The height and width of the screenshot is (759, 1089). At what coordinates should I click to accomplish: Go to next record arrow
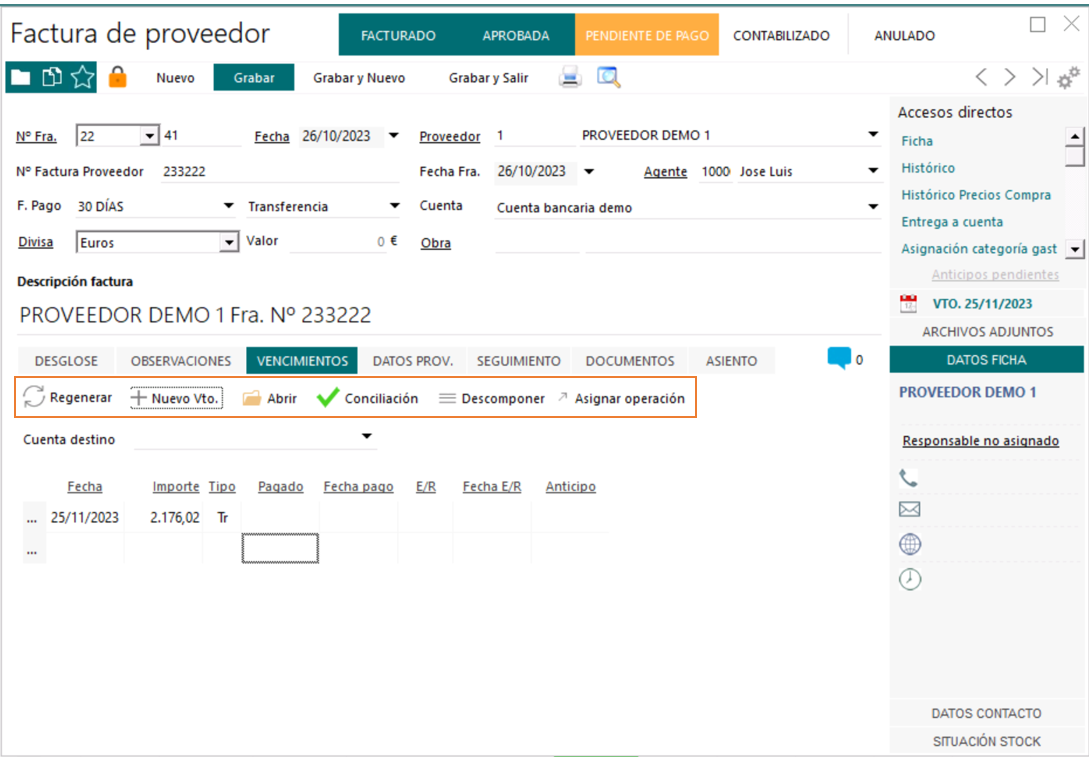(1010, 77)
